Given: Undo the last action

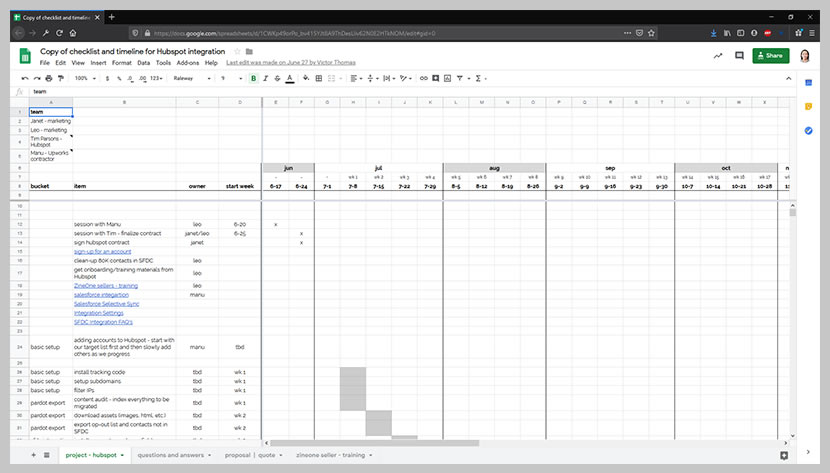Looking at the screenshot, I should point(25,78).
